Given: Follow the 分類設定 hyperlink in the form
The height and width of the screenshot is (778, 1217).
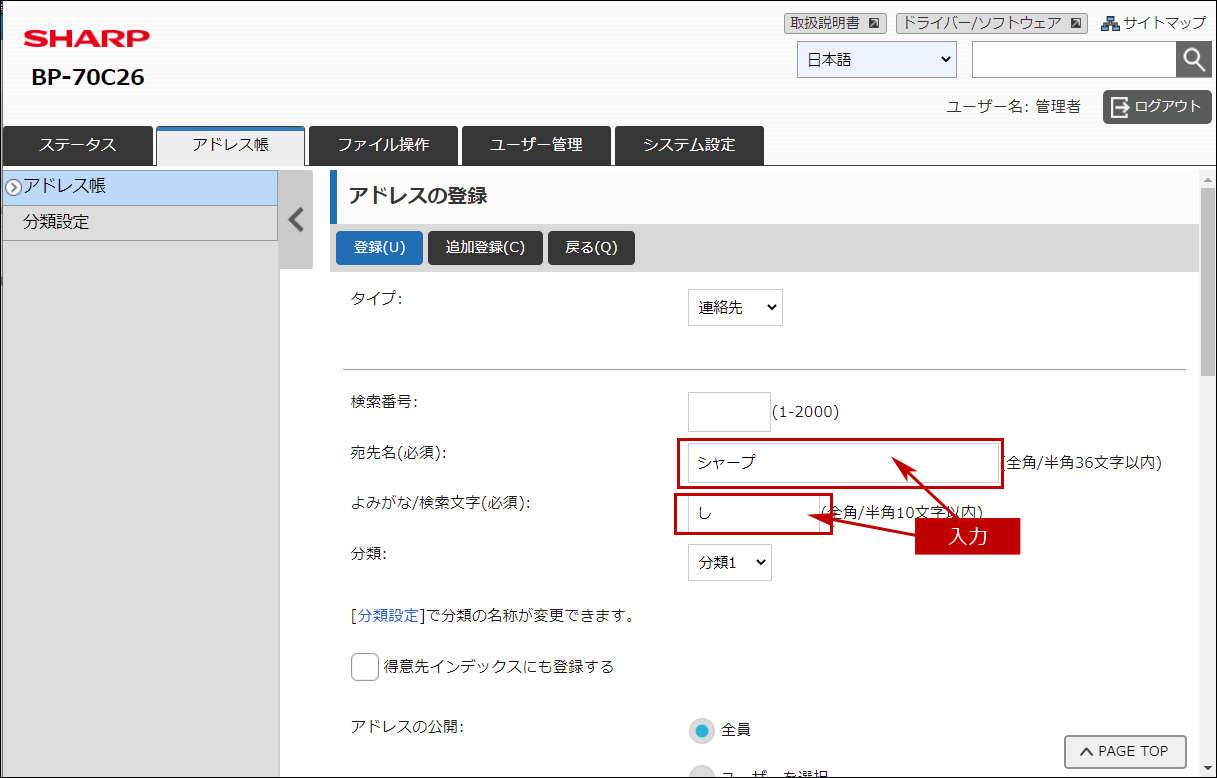Looking at the screenshot, I should (x=389, y=616).
